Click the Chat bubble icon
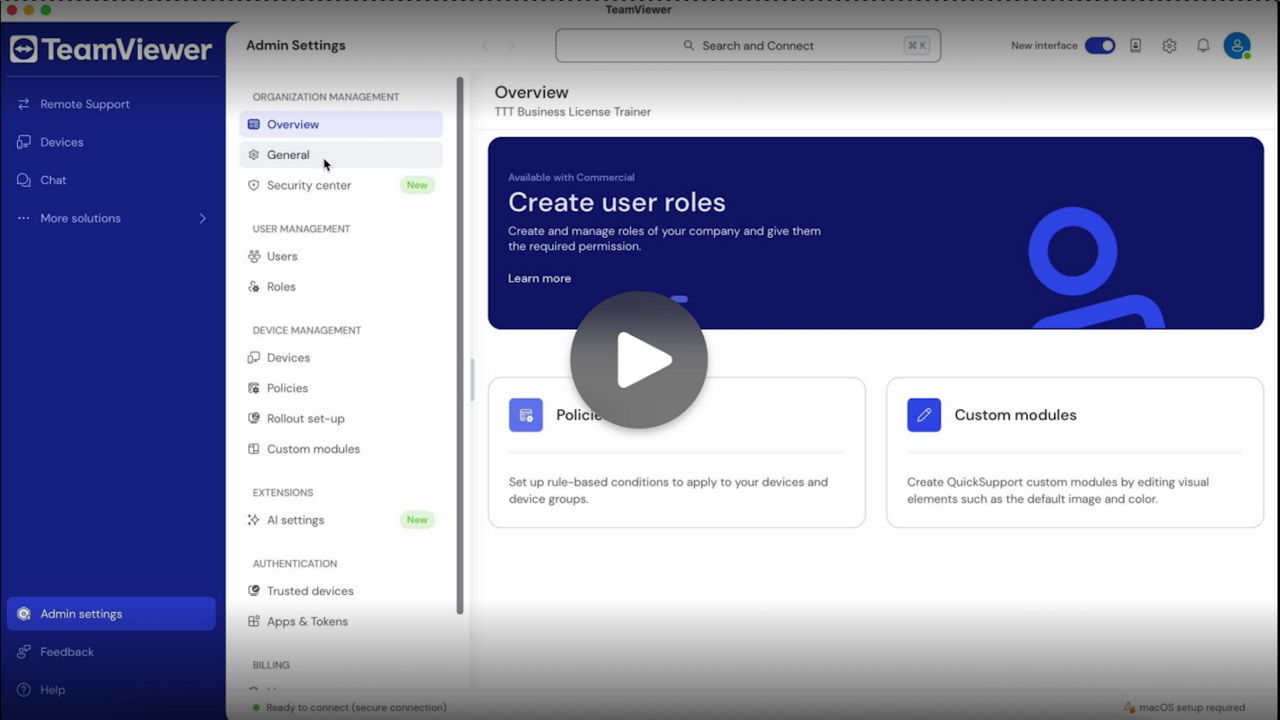This screenshot has width=1280, height=720. coord(24,180)
